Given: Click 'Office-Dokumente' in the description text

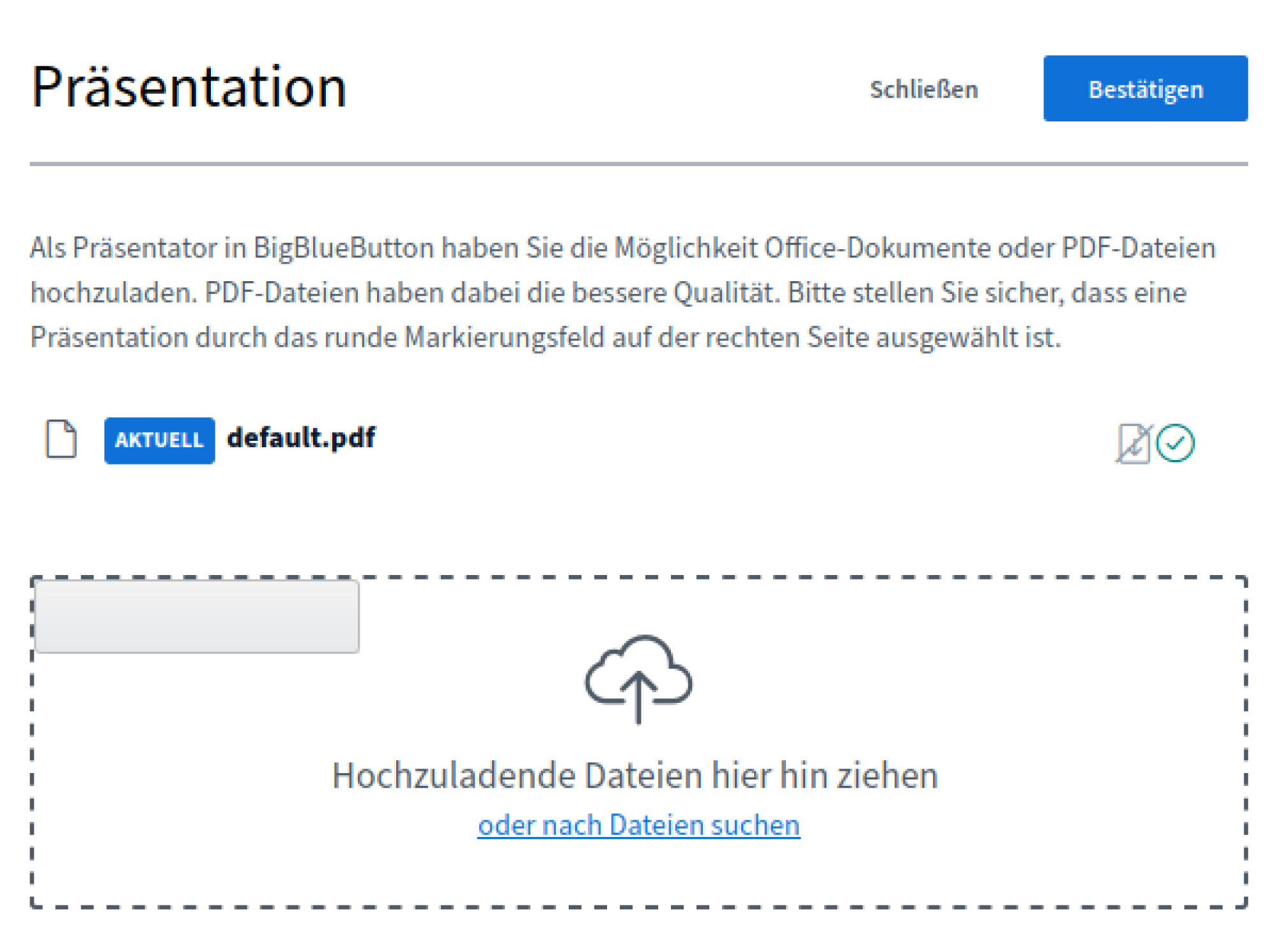Looking at the screenshot, I should 877,248.
